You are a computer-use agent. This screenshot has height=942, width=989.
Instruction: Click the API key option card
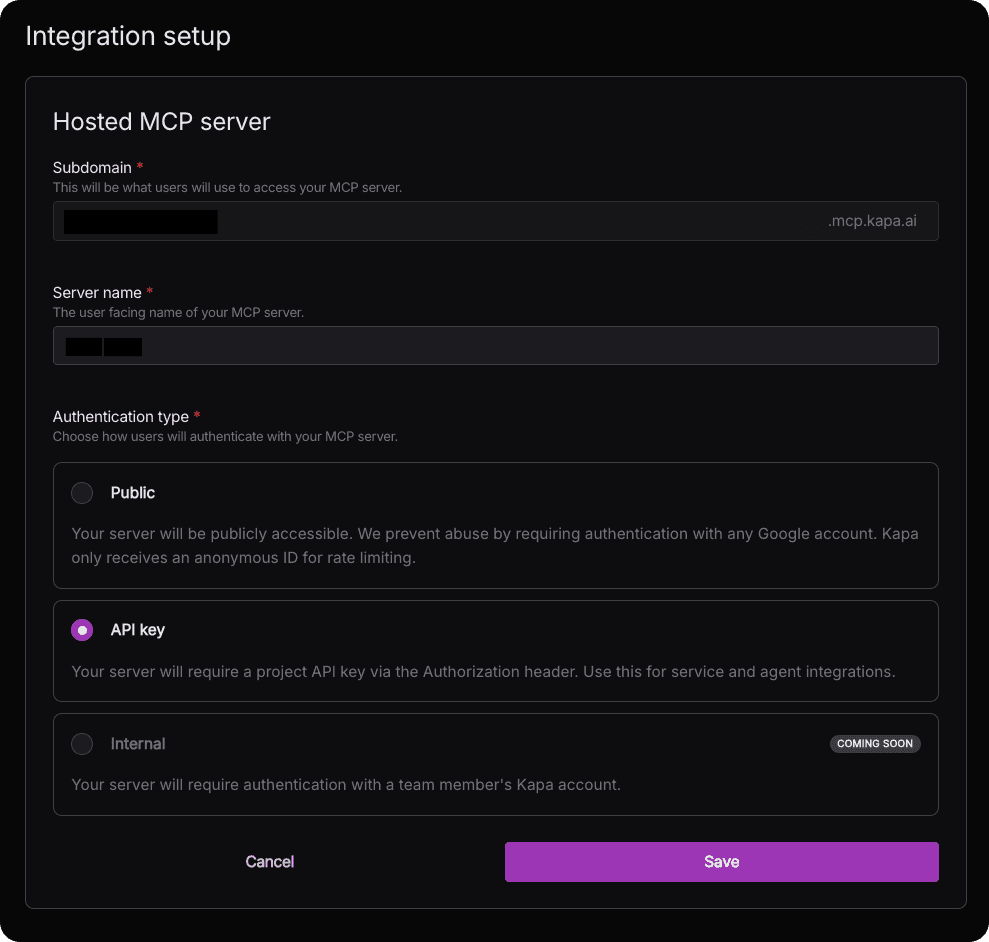click(495, 650)
